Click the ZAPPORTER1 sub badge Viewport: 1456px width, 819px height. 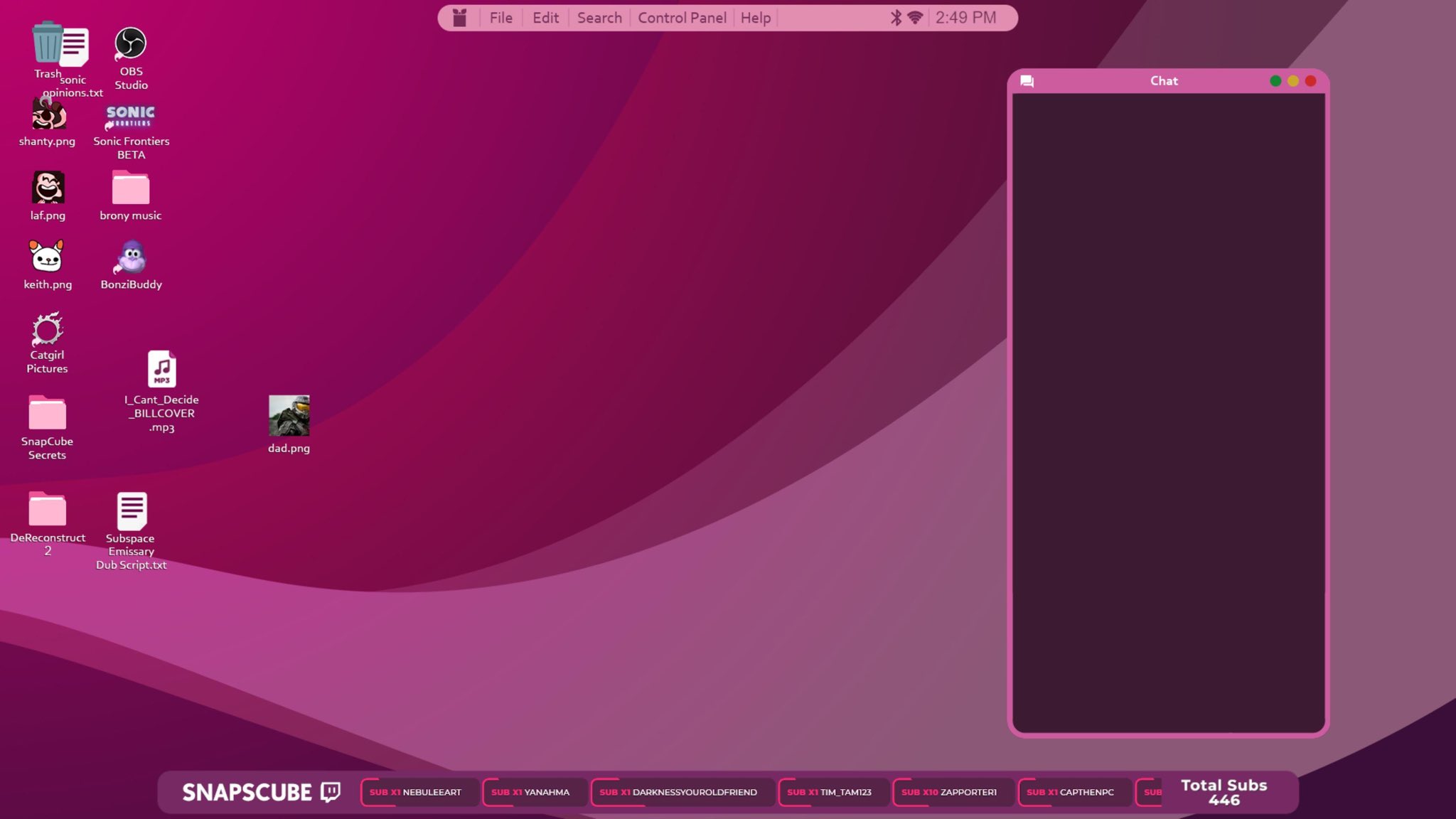coord(953,792)
